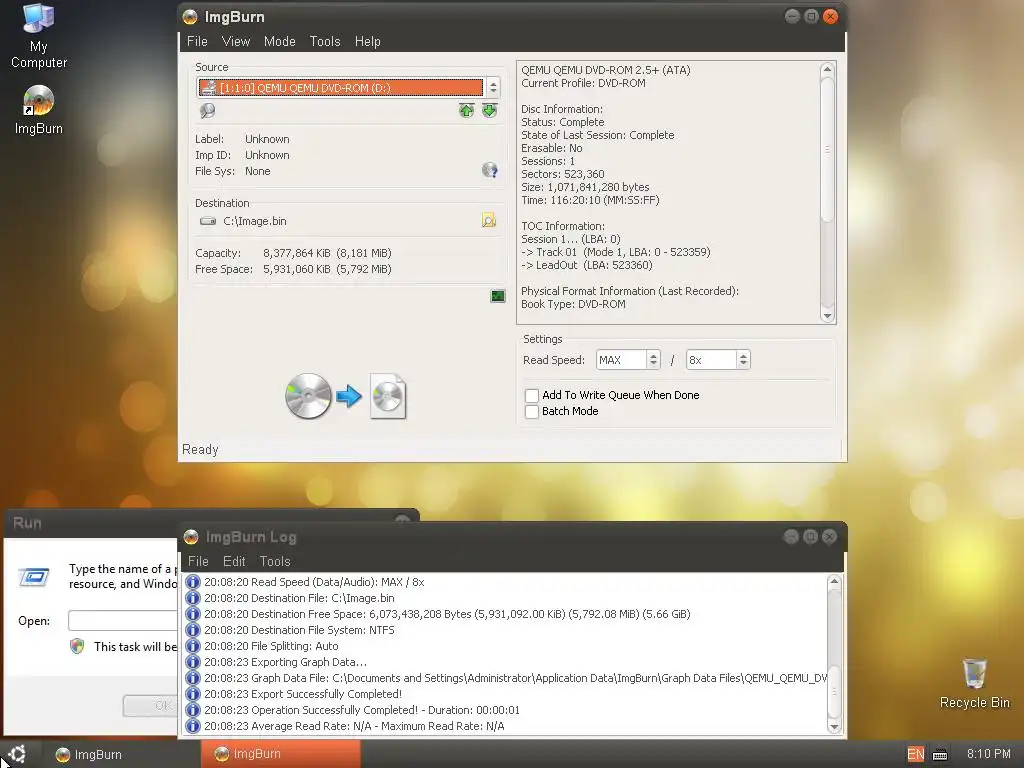
Task: Click the source disc image icon
Action: 308,396
